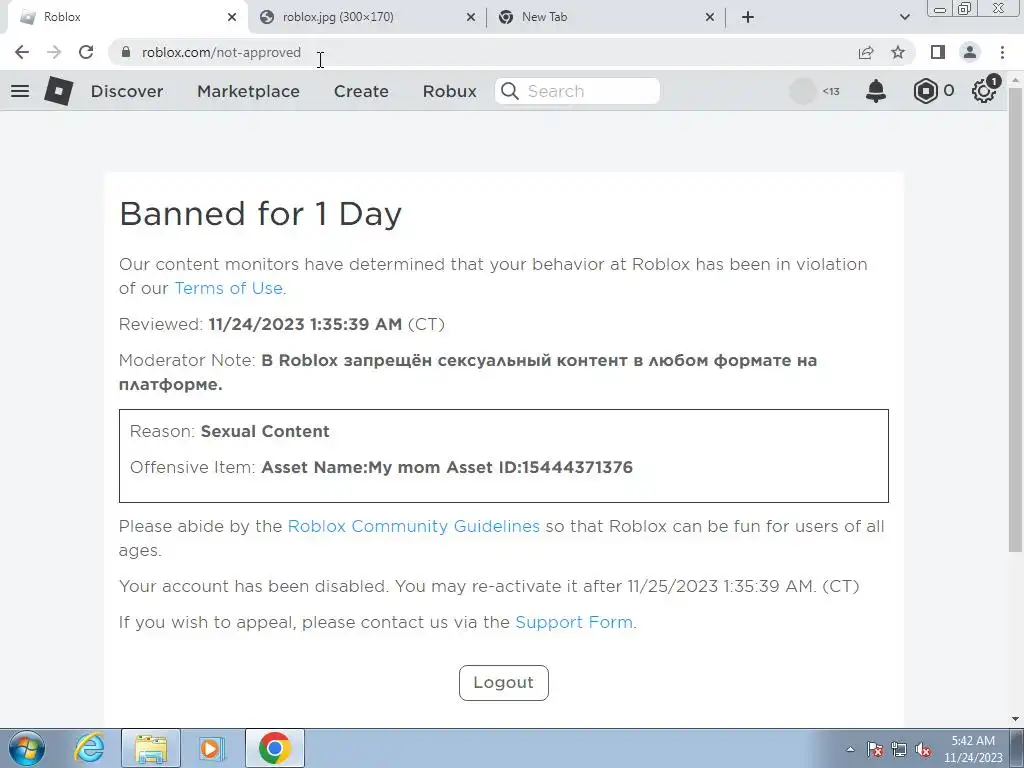Show hidden tray icons arrow
The height and width of the screenshot is (768, 1024).
(850, 749)
